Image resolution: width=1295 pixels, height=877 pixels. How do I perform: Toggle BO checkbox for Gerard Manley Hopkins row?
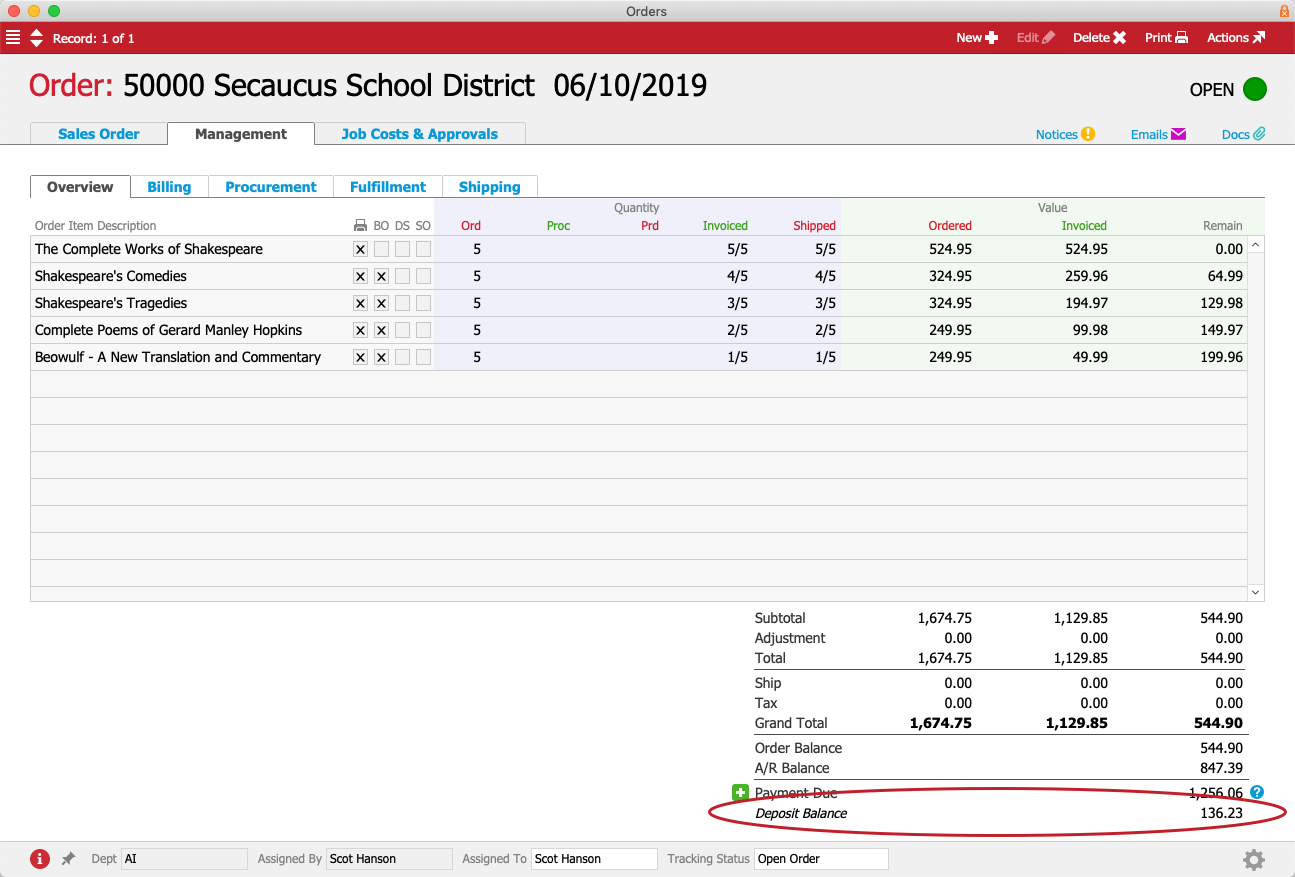(381, 330)
